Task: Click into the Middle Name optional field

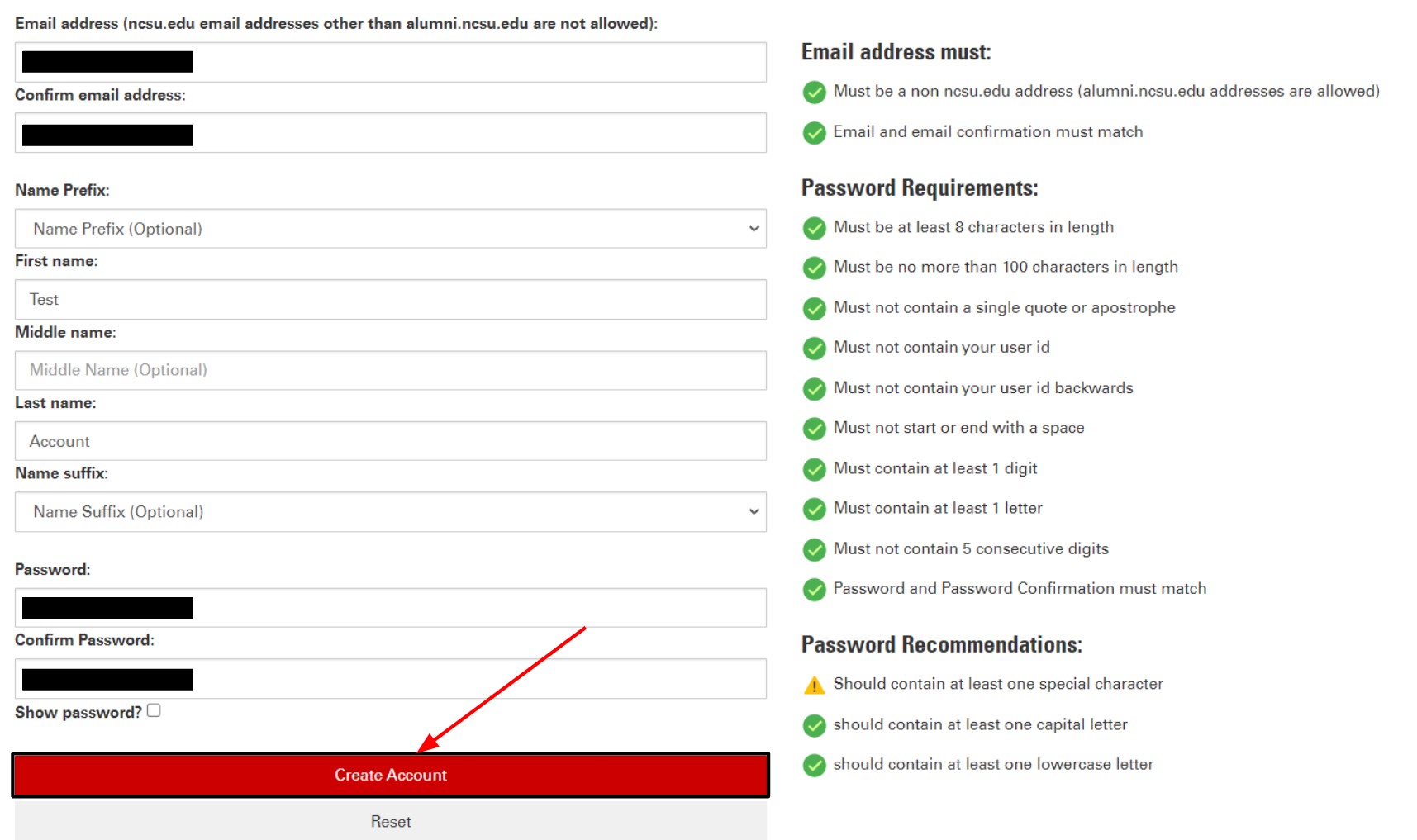Action: click(390, 370)
